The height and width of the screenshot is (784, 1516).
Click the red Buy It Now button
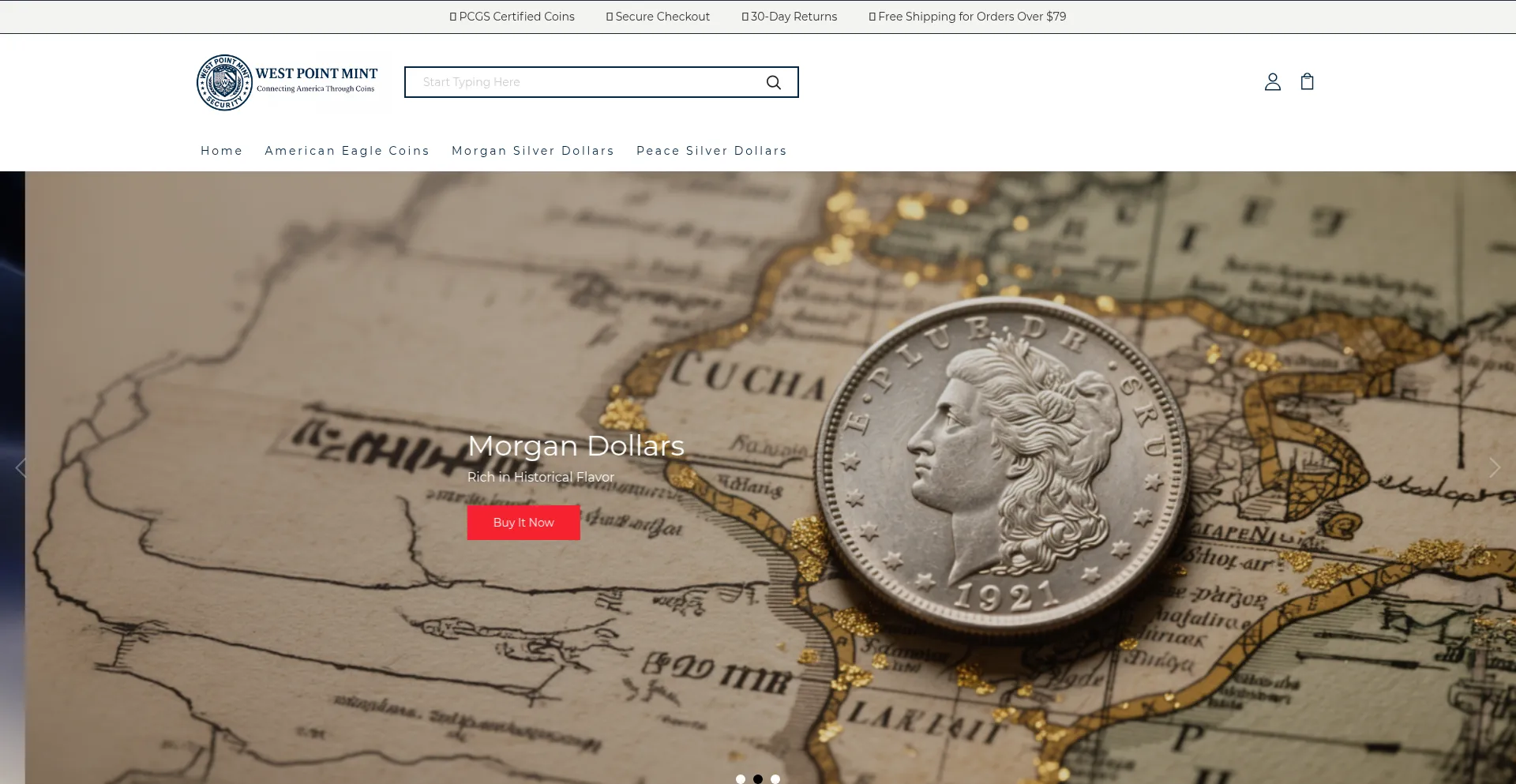click(523, 523)
